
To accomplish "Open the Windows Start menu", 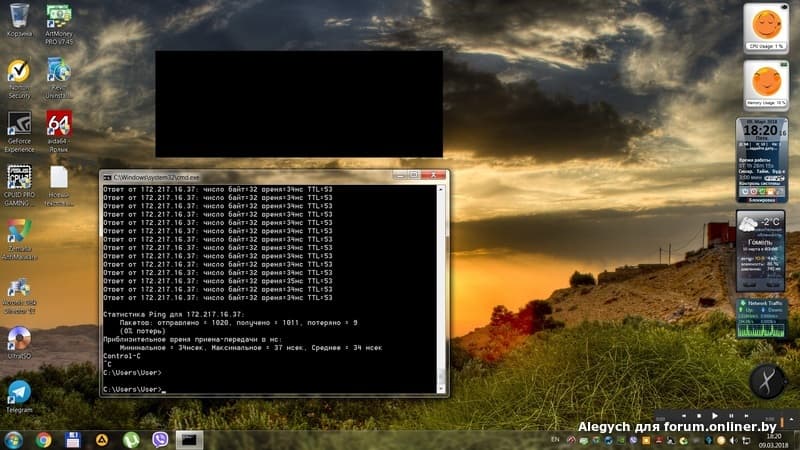I will click(14, 439).
